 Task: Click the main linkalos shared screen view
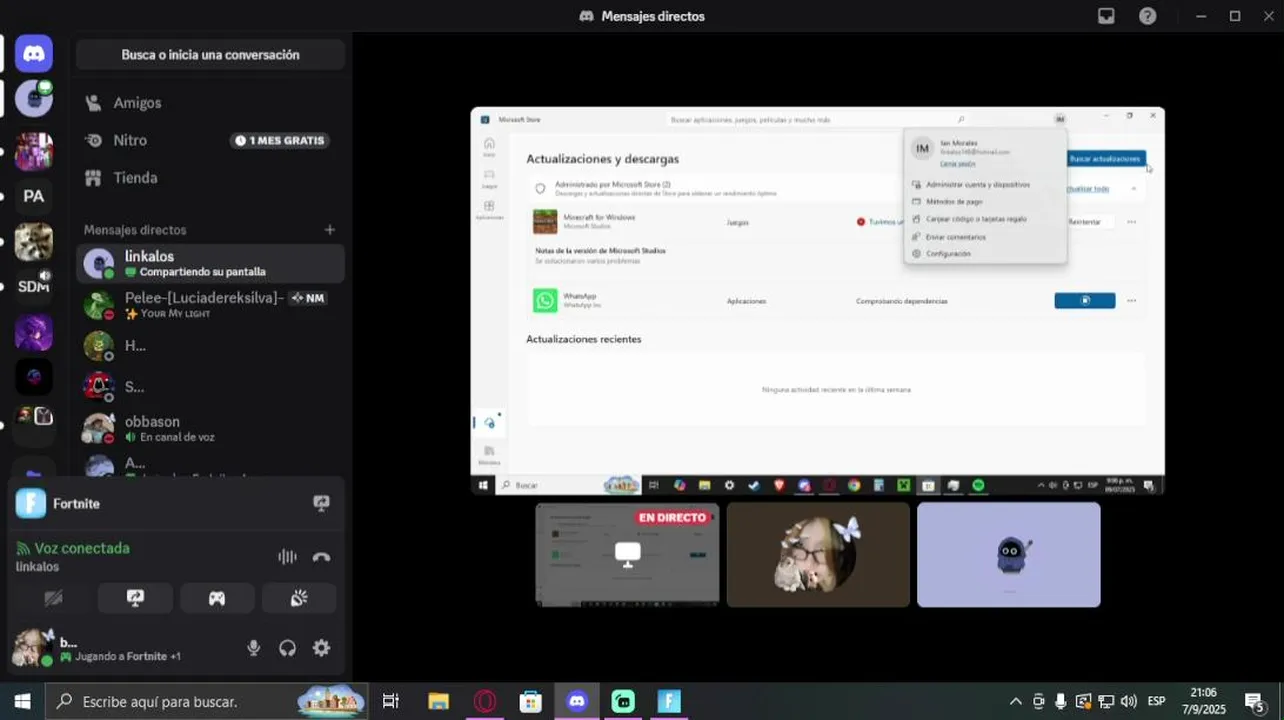818,301
